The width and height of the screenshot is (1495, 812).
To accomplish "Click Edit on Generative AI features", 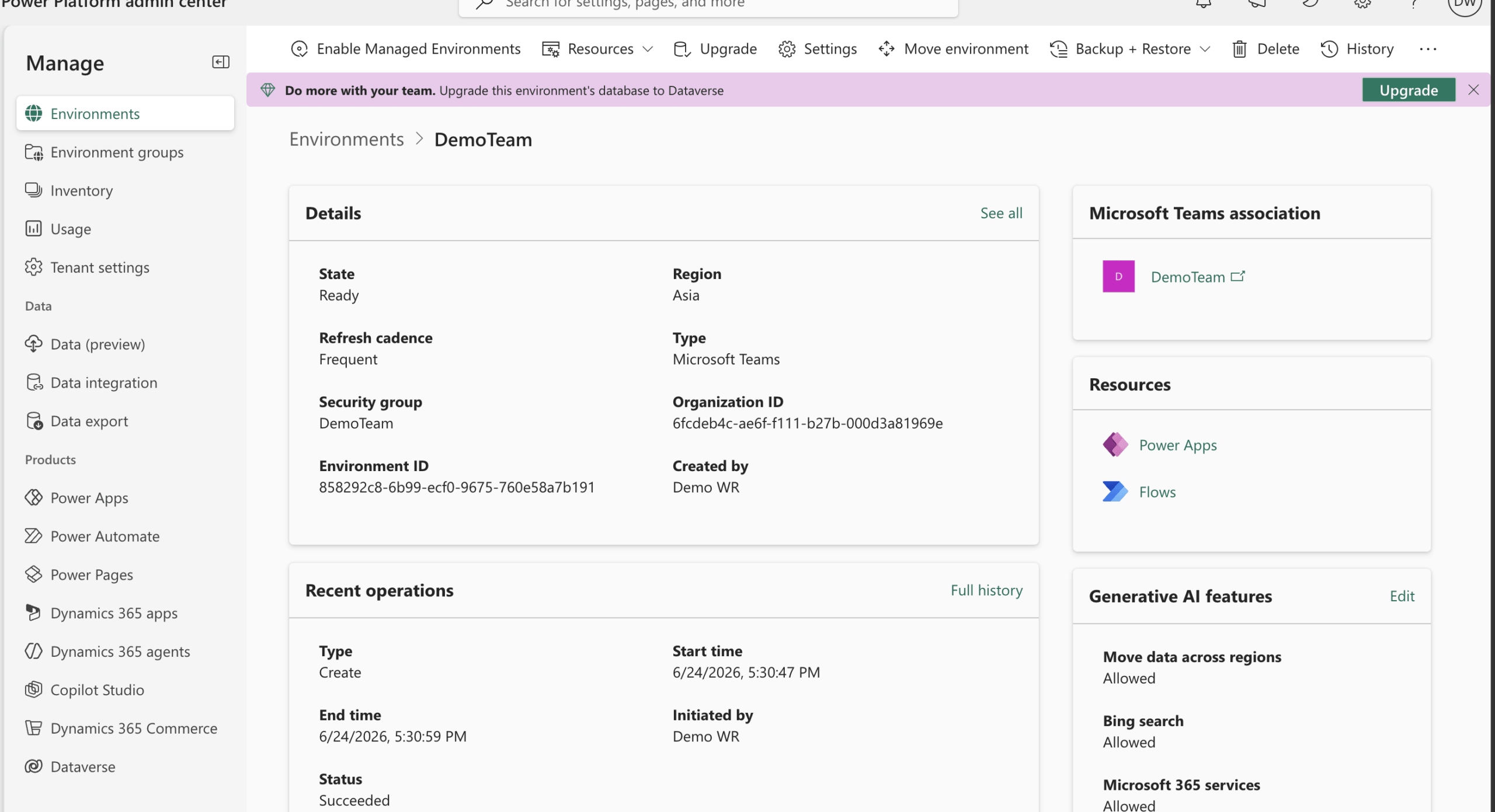I will pos(1402,596).
